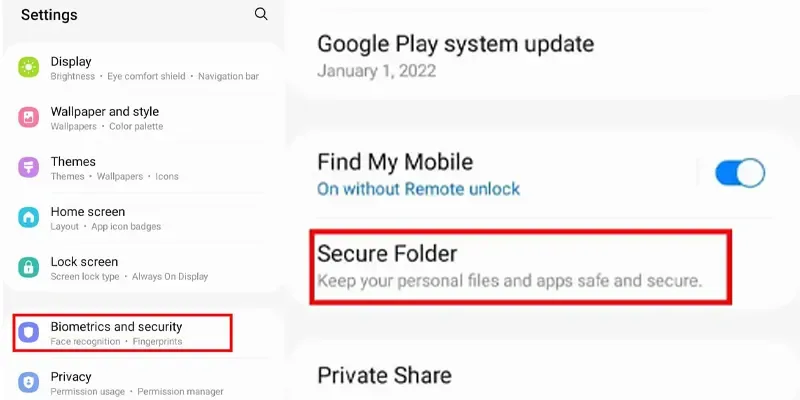Go to Lock screen settings
The height and width of the screenshot is (400, 800).
point(143,268)
